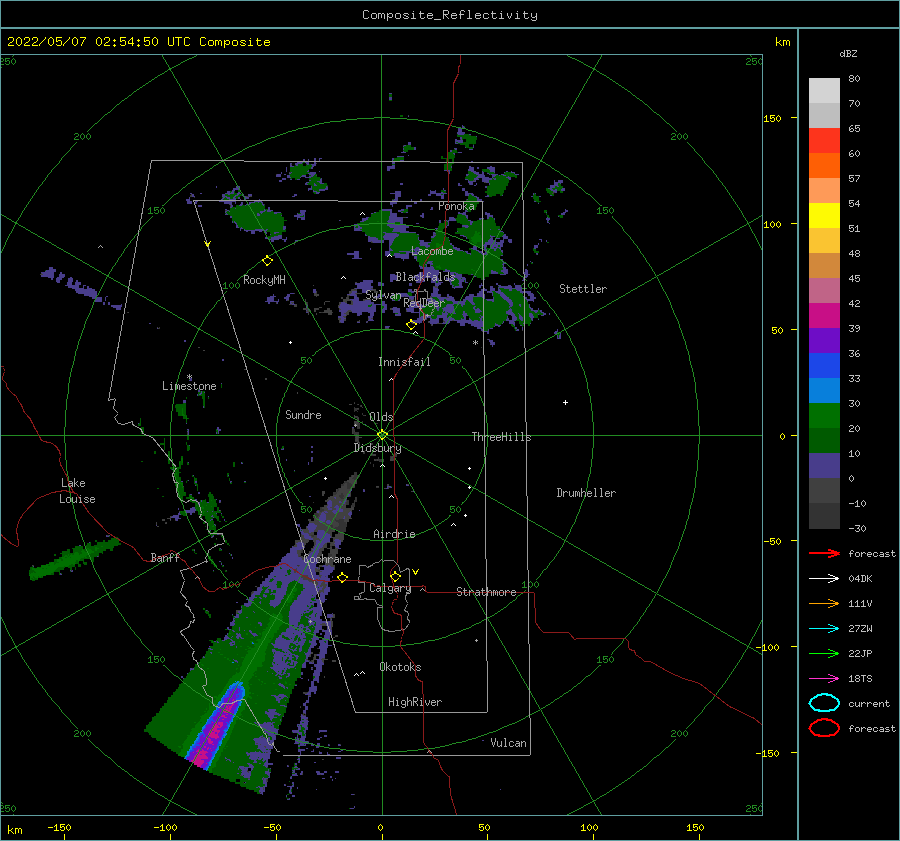Screen dimensions: 900x841
Task: Click the Lake Louise label
Action: click(x=77, y=491)
